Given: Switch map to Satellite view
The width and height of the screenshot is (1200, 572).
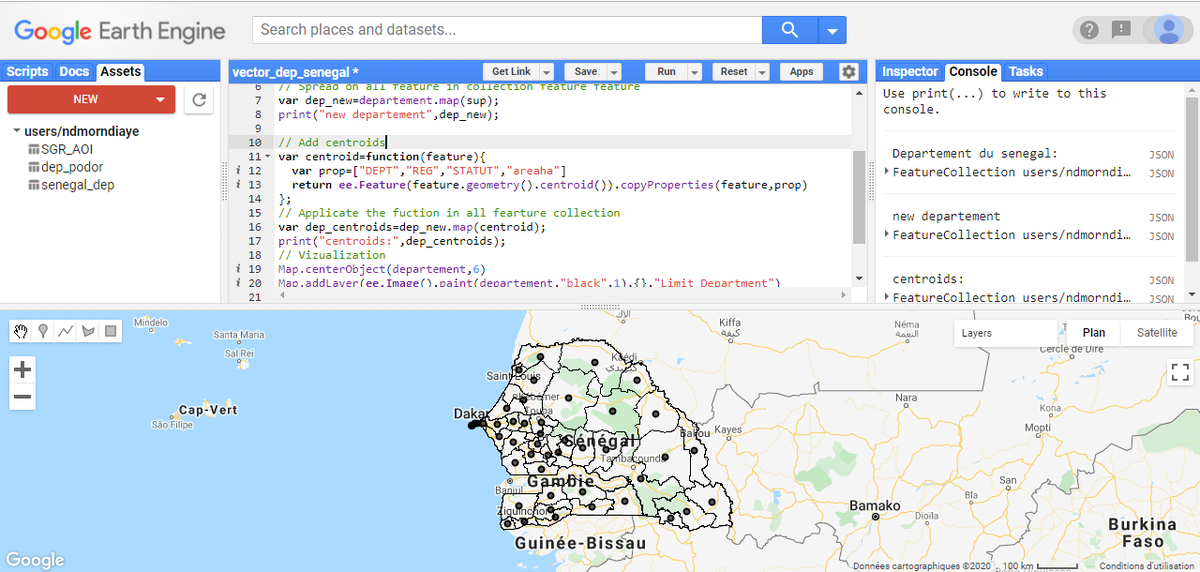Looking at the screenshot, I should coord(1157,333).
